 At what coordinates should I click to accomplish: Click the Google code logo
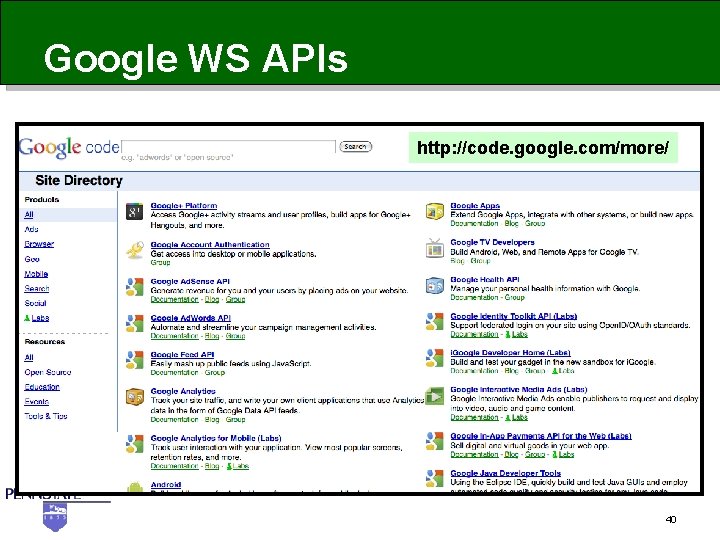pos(69,147)
